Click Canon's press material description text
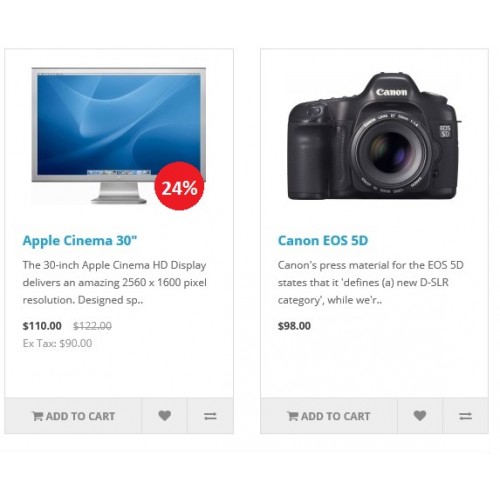 pyautogui.click(x=371, y=282)
